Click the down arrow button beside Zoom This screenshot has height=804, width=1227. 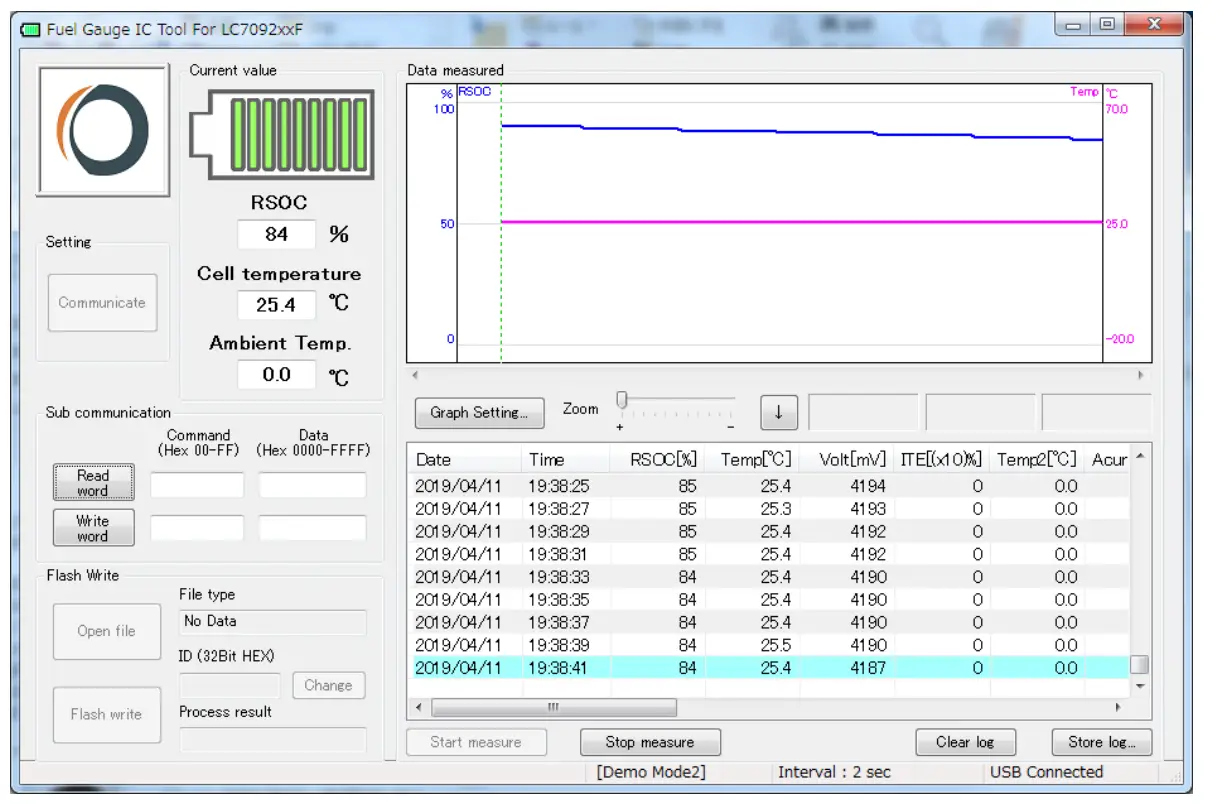tap(779, 411)
